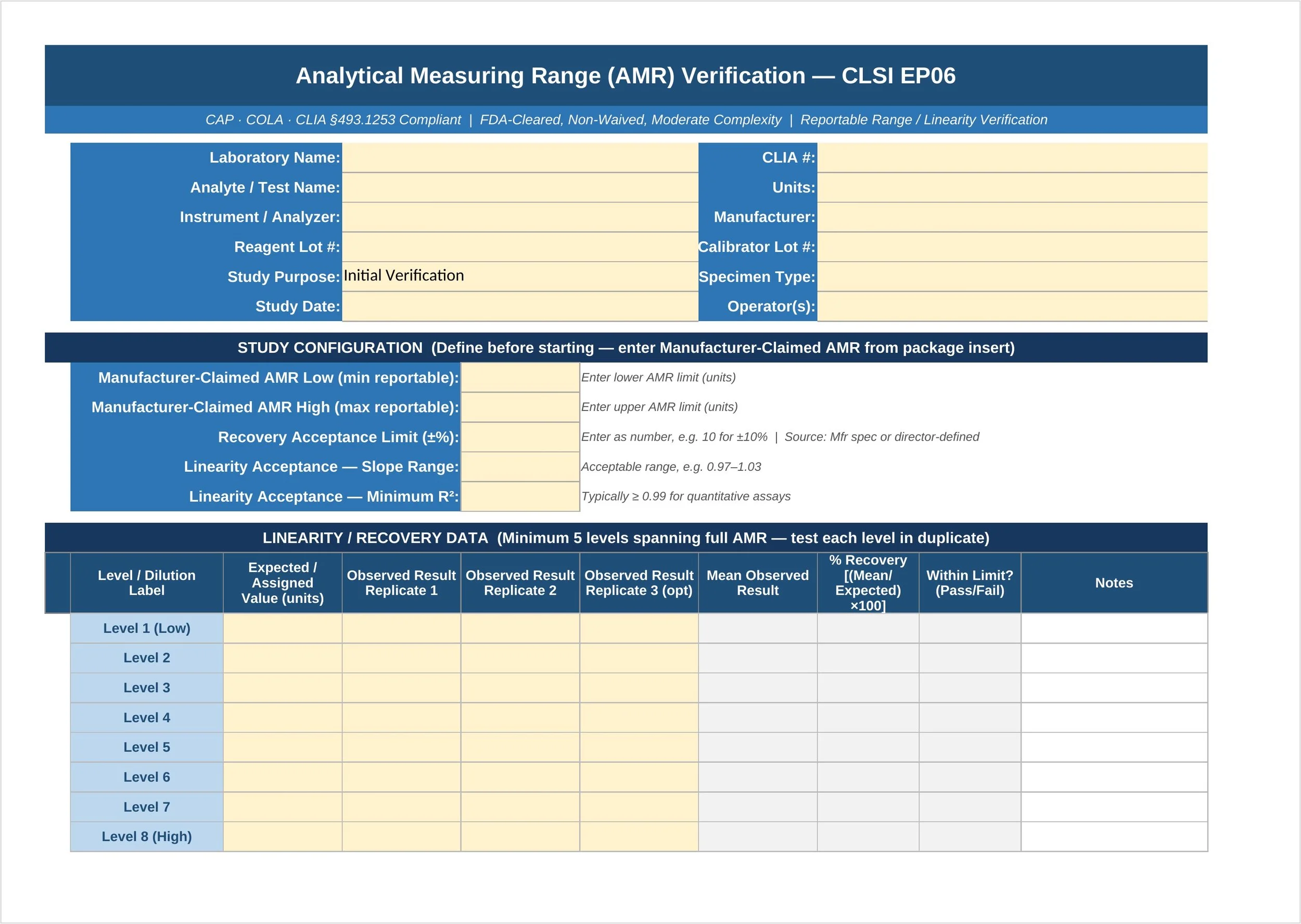Image resolution: width=1301 pixels, height=924 pixels.
Task: Click the Laboratory Name input field
Action: (x=518, y=158)
